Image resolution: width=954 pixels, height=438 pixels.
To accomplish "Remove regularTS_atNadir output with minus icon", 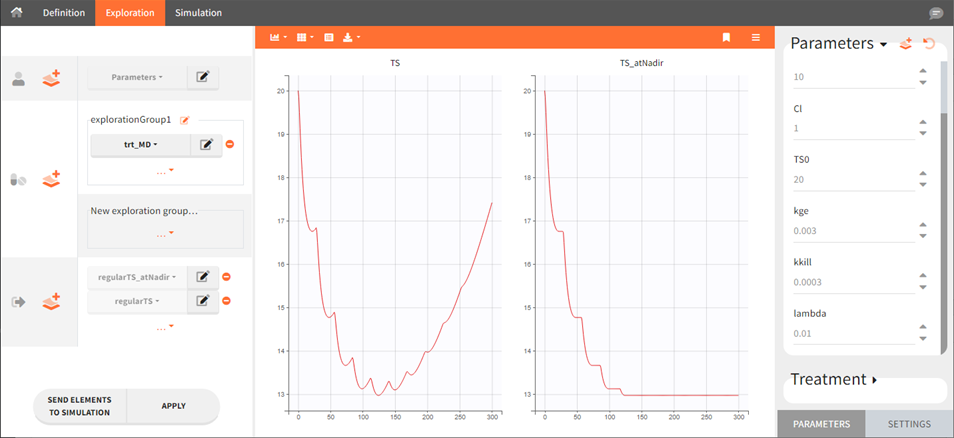I will [x=227, y=277].
